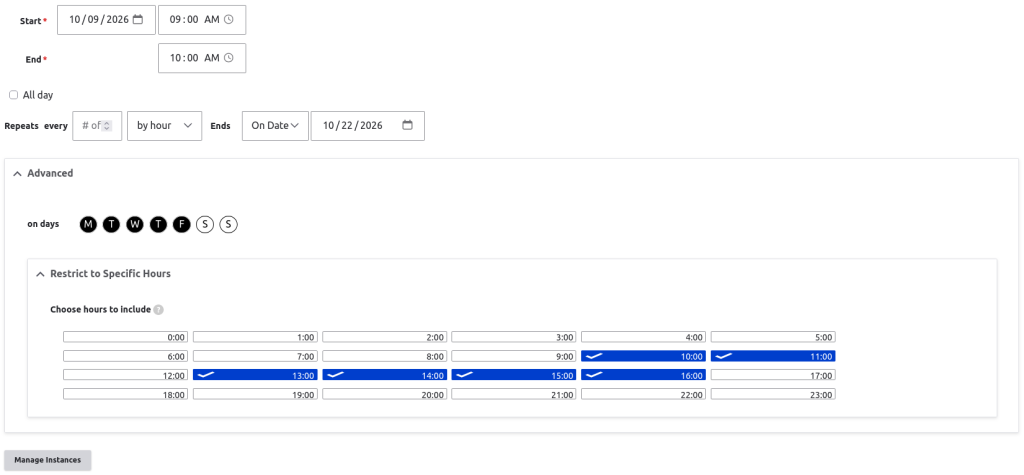Toggle the Wednesday day button
1024x475 pixels.
pos(135,225)
